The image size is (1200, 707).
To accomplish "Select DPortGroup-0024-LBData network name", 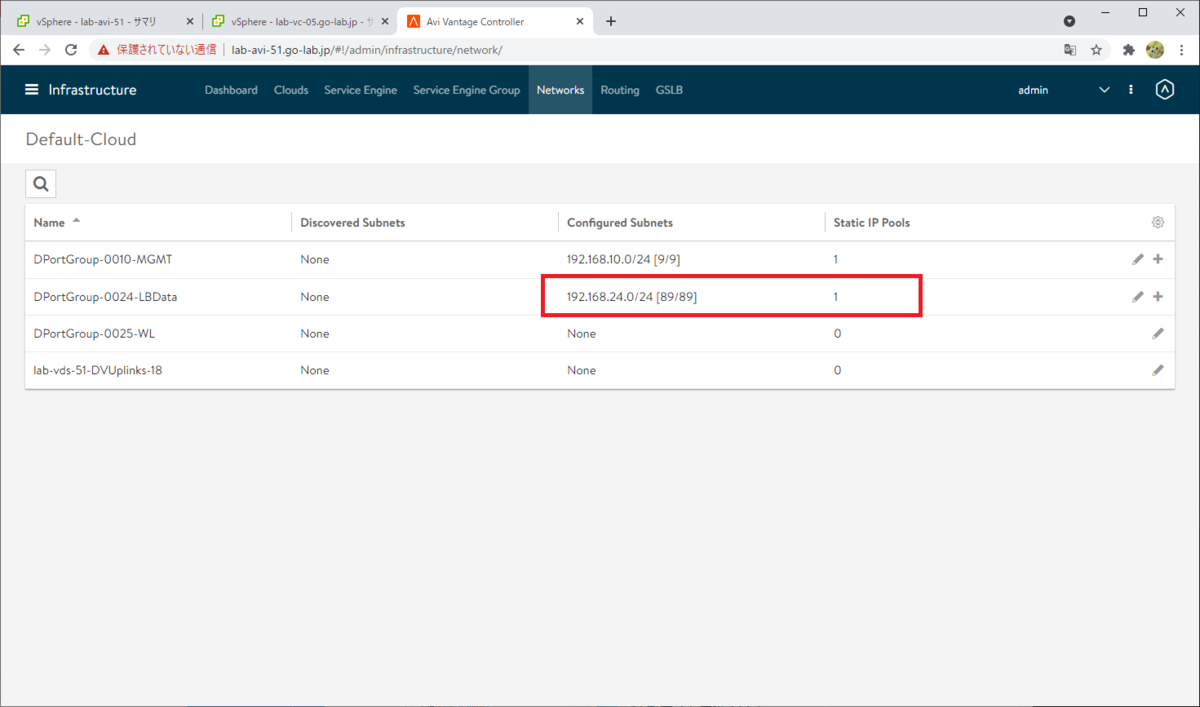I will [106, 296].
